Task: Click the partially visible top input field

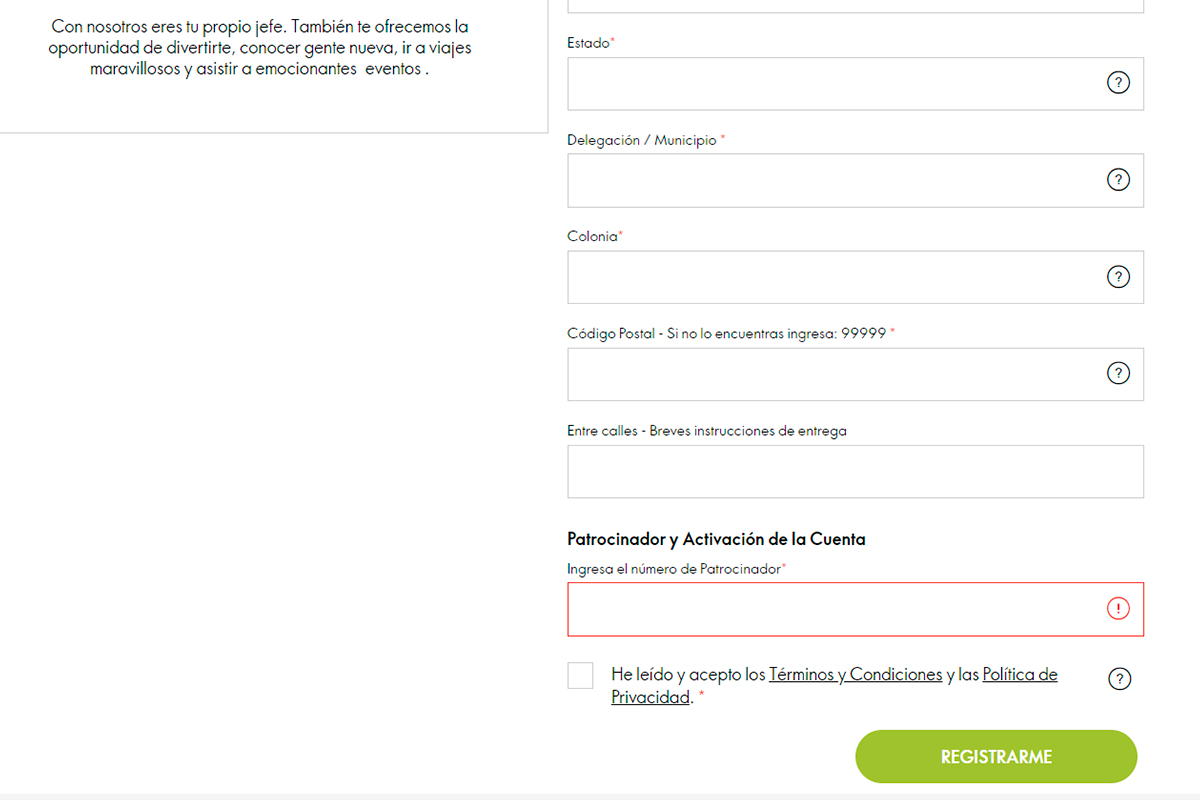Action: [855, 6]
